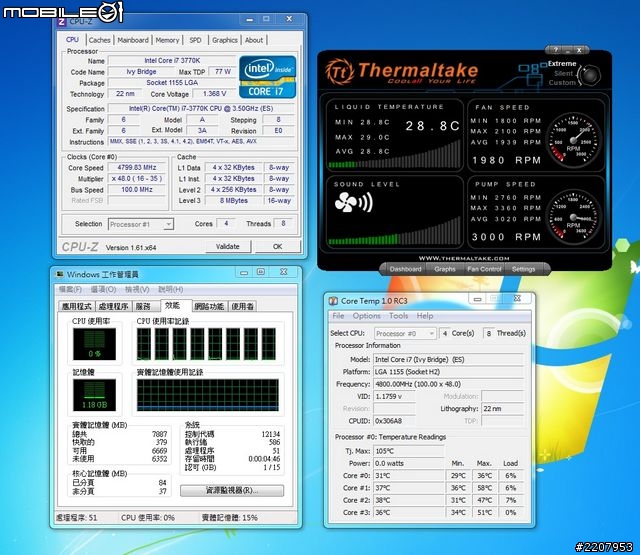Visit the www.thermaltake.com link
The height and width of the screenshot is (555, 640).
tap(464, 258)
